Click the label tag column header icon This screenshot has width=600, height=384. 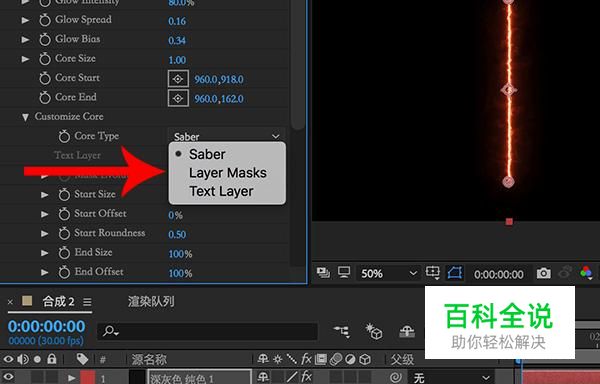coord(82,359)
